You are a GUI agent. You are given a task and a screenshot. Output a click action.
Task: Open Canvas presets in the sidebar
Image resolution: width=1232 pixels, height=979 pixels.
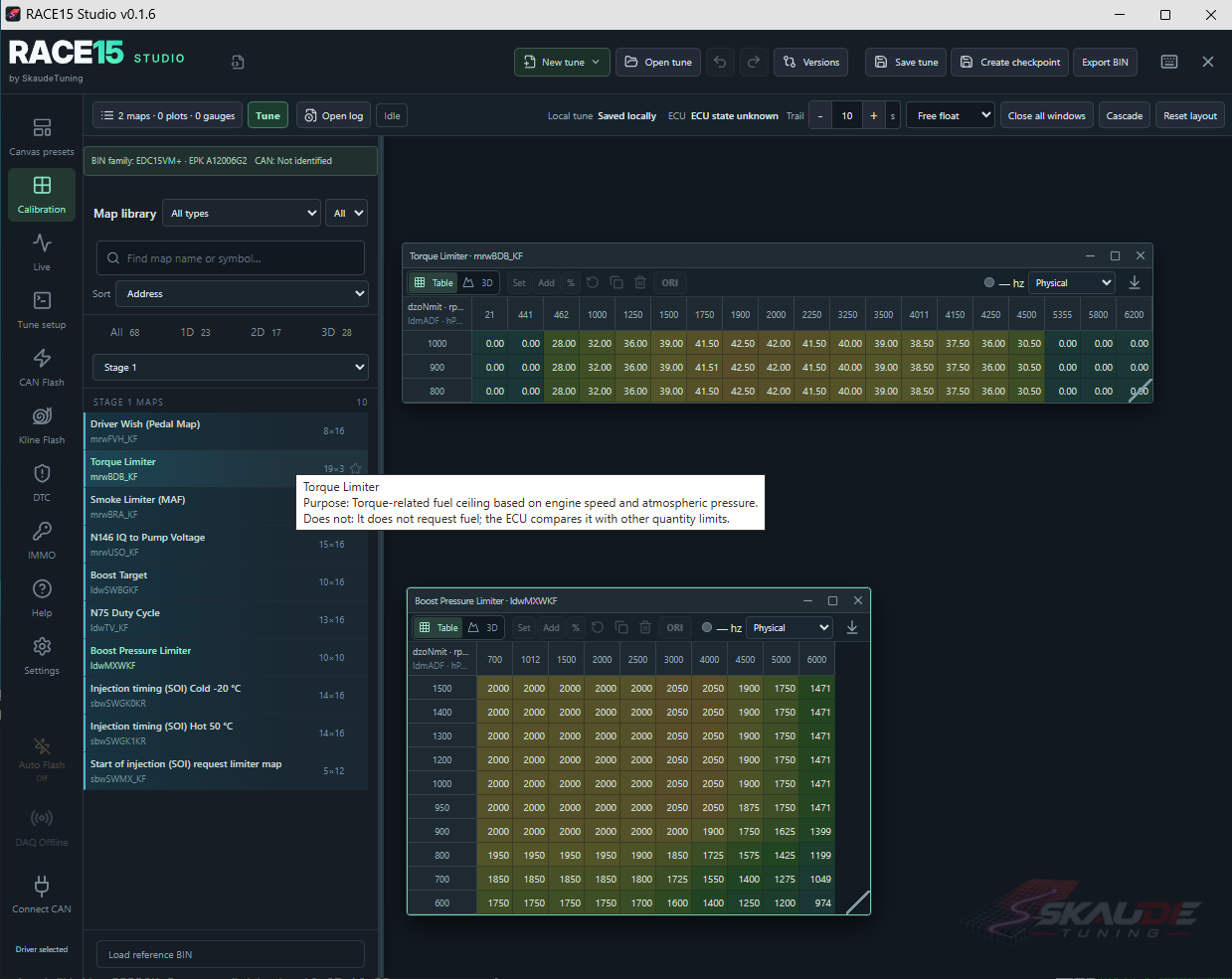[x=42, y=137]
